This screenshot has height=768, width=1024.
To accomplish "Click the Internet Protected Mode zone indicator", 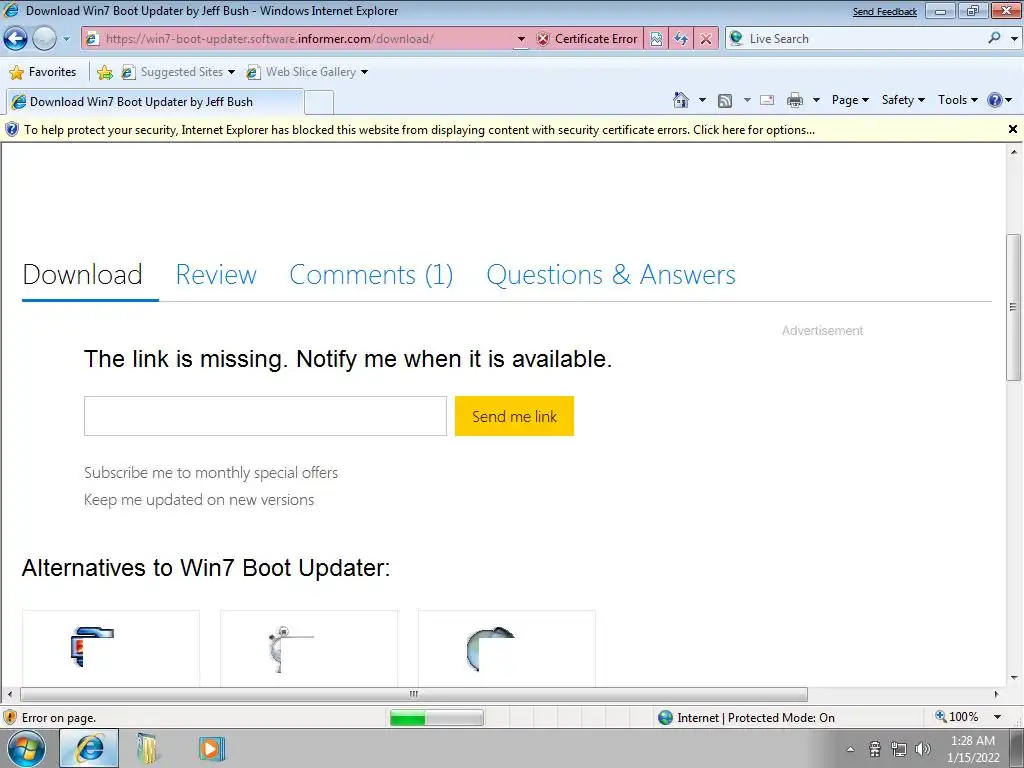I will pos(746,718).
